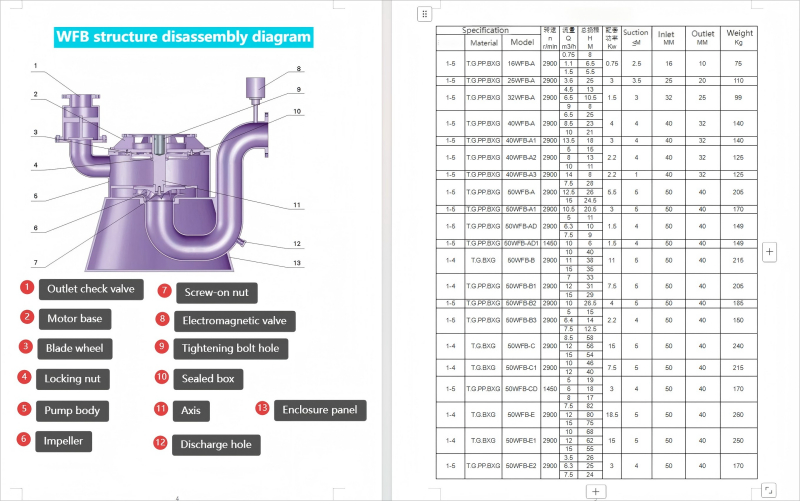Click the 'Outlet check valve' label
This screenshot has width=800, height=501.
click(x=87, y=289)
